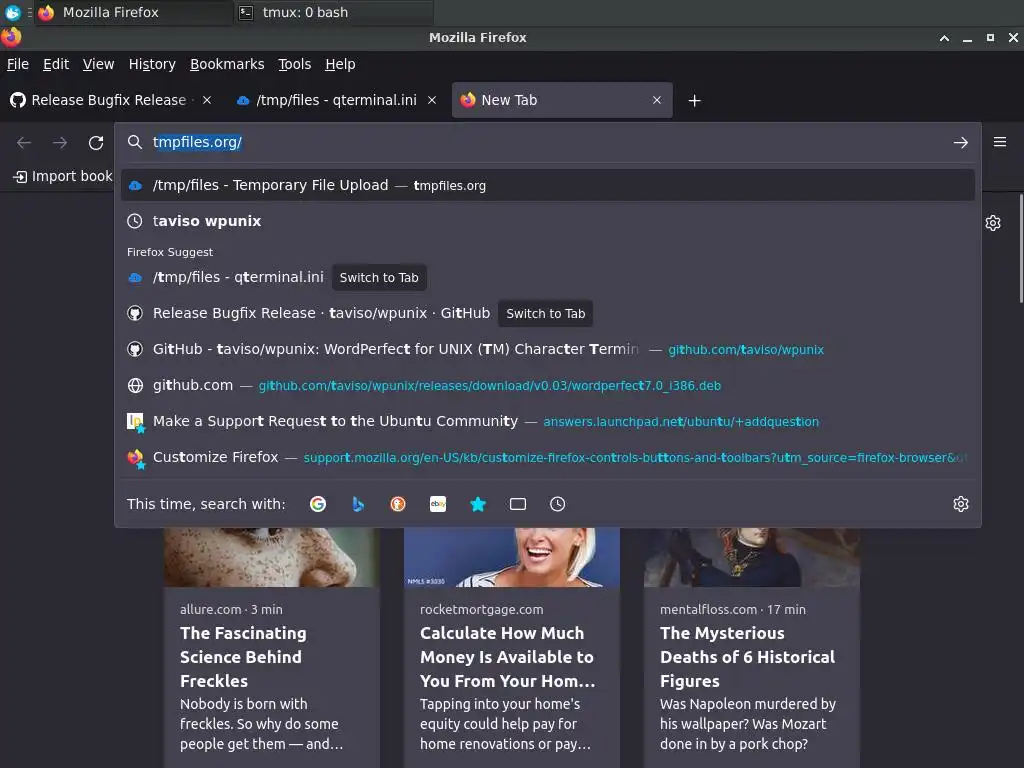Search this time with eBay icon
This screenshot has width=1024, height=768.
[438, 504]
